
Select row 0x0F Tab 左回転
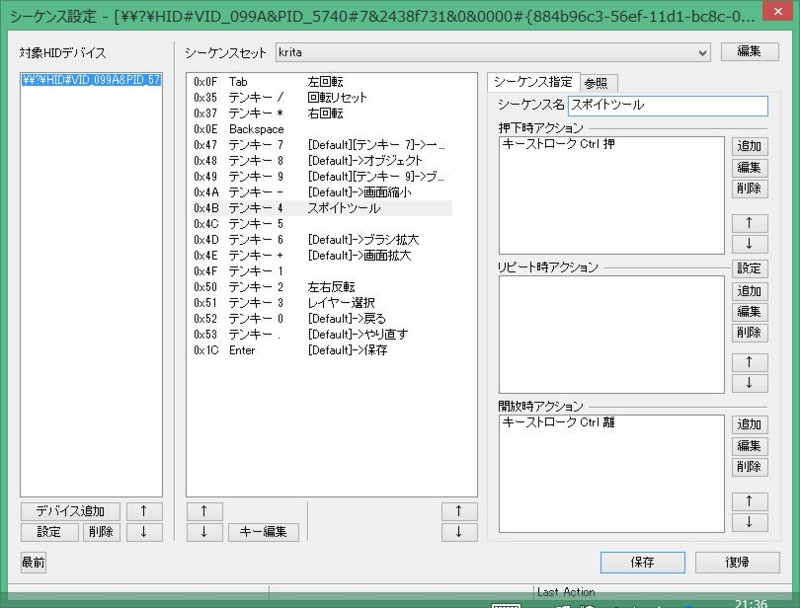click(x=321, y=82)
